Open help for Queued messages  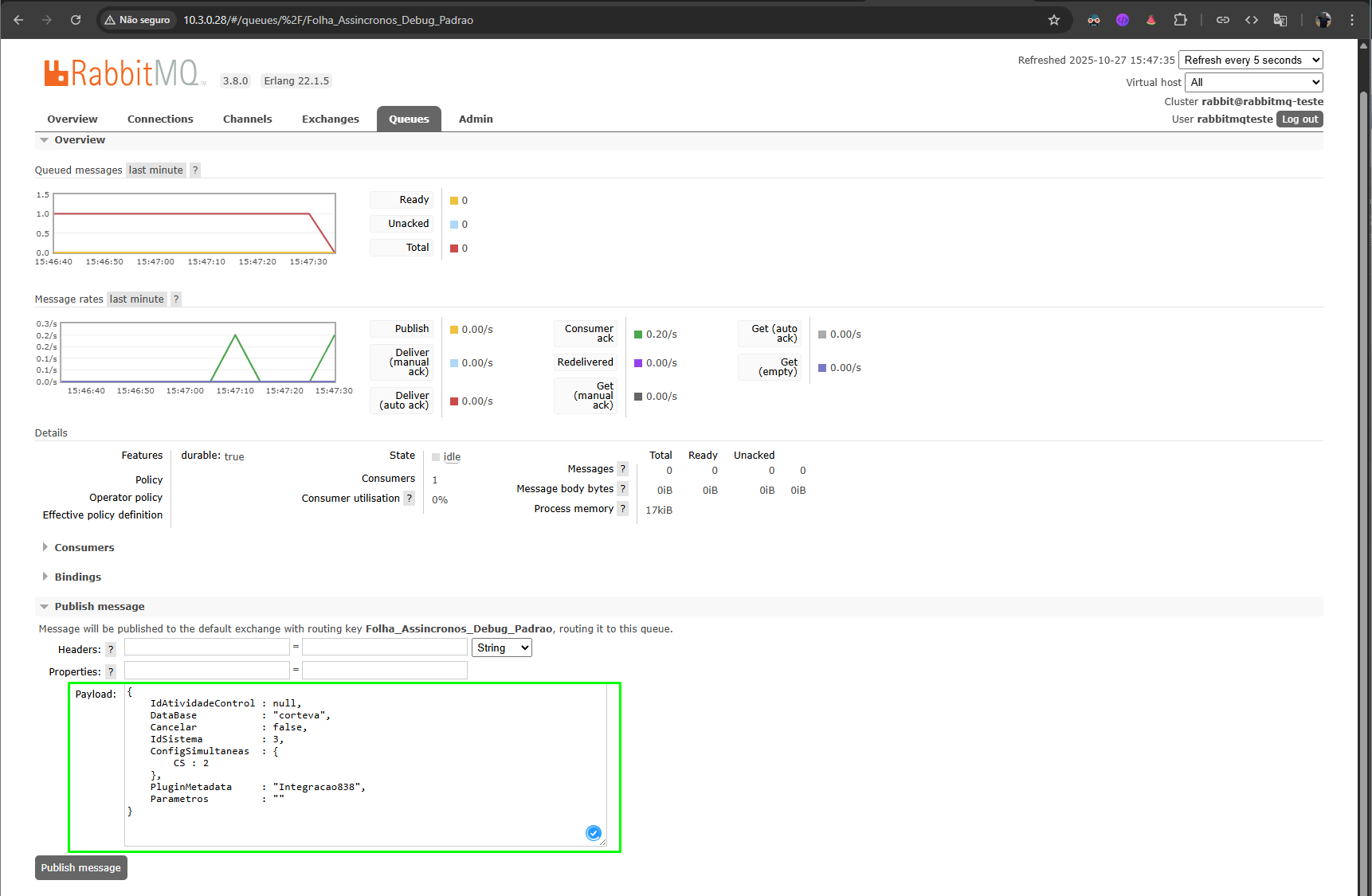coord(195,170)
